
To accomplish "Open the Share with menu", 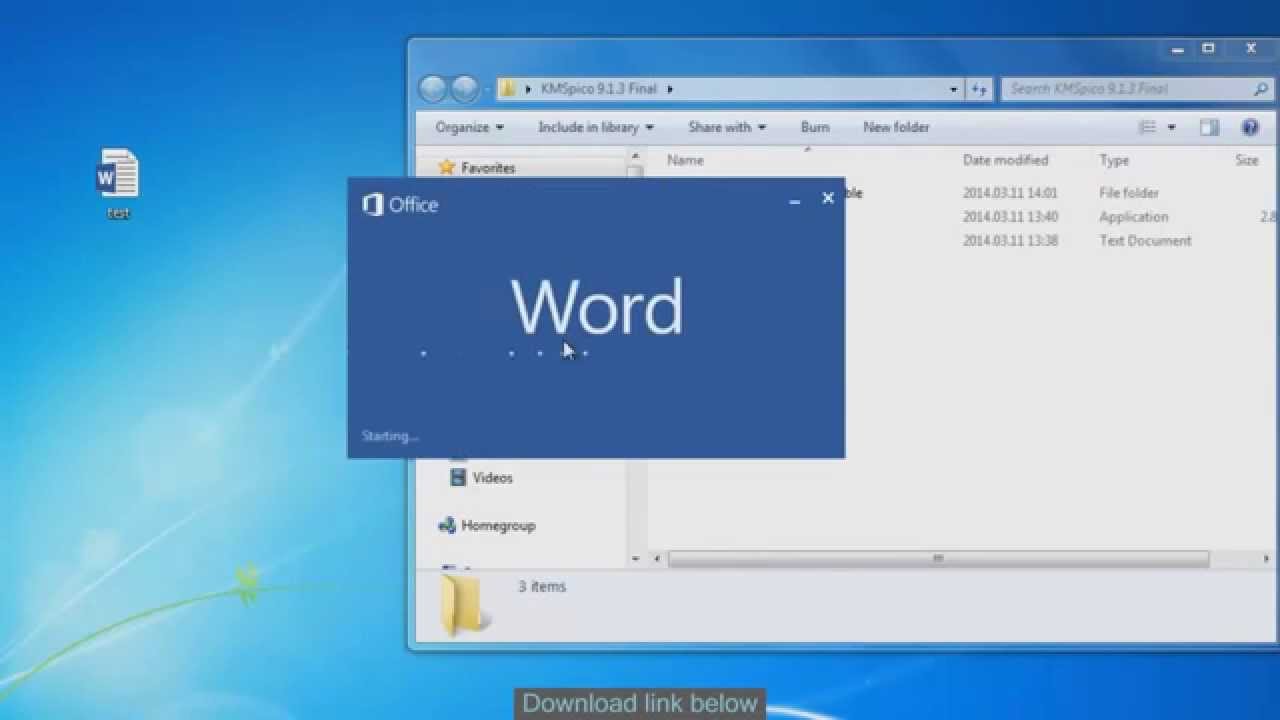I will click(727, 127).
